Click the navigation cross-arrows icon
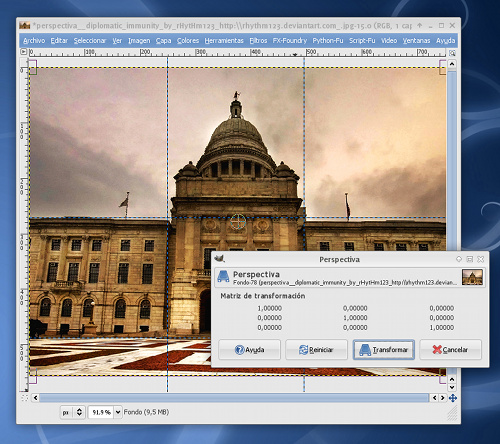This screenshot has width=500, height=444. 452,398
